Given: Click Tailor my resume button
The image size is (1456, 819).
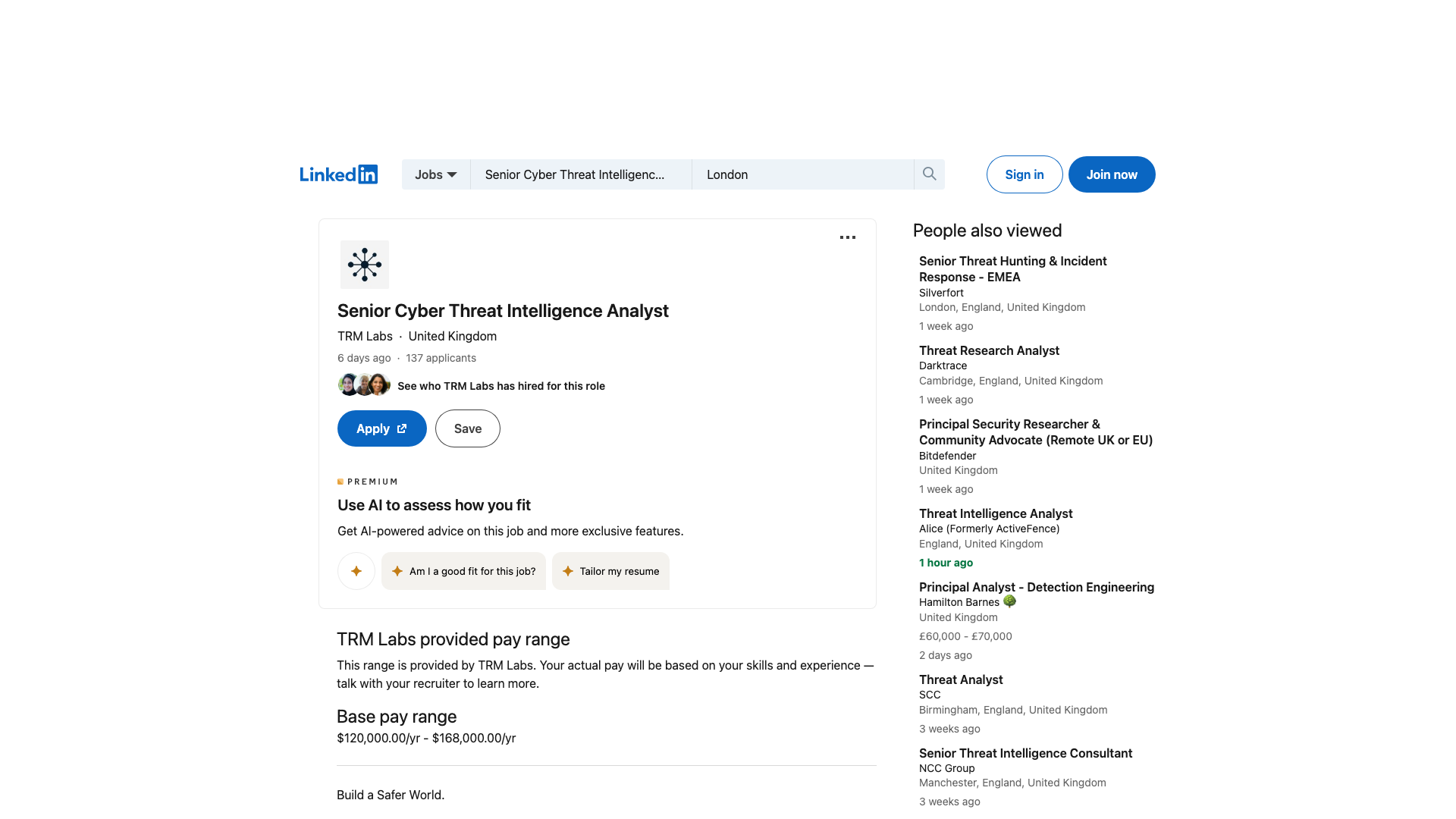Looking at the screenshot, I should coord(610,571).
